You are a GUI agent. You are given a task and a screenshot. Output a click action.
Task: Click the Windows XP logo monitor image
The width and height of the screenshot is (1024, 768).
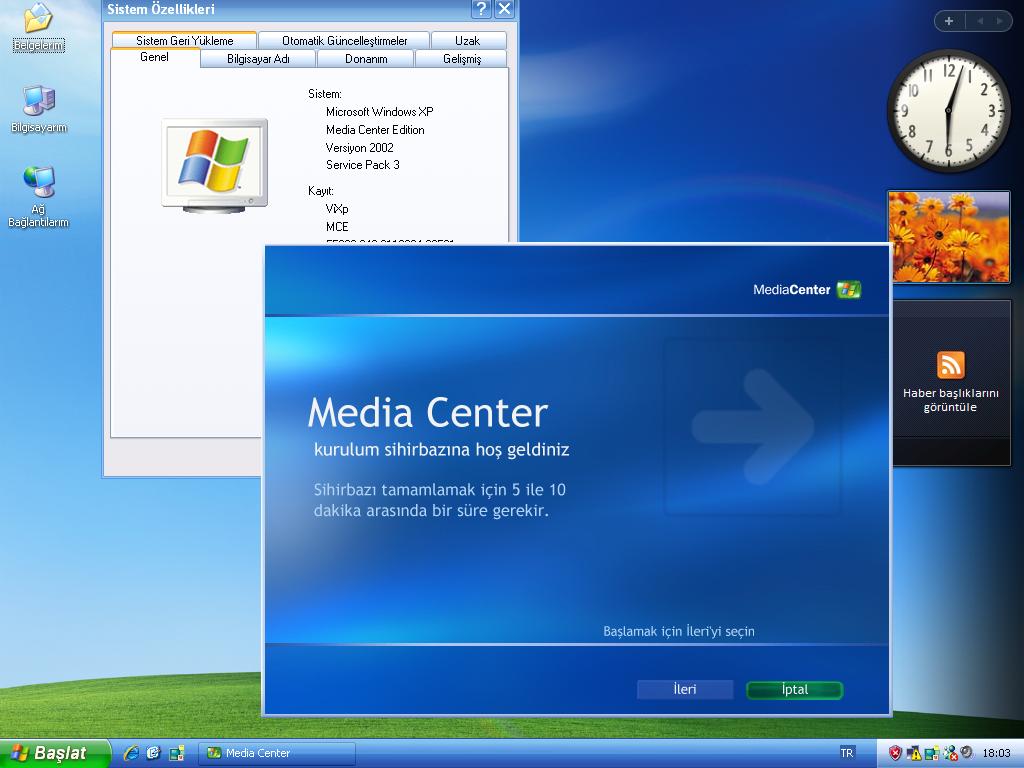tap(215, 165)
